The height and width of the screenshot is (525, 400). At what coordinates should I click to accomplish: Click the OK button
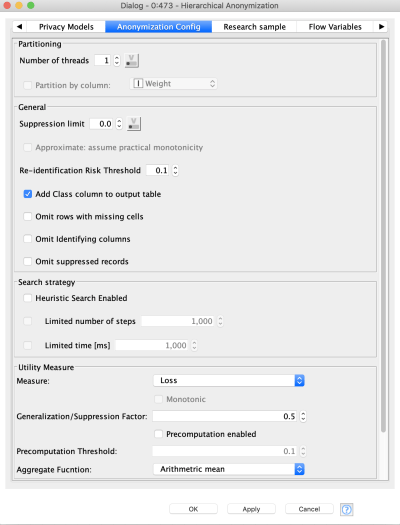click(193, 509)
